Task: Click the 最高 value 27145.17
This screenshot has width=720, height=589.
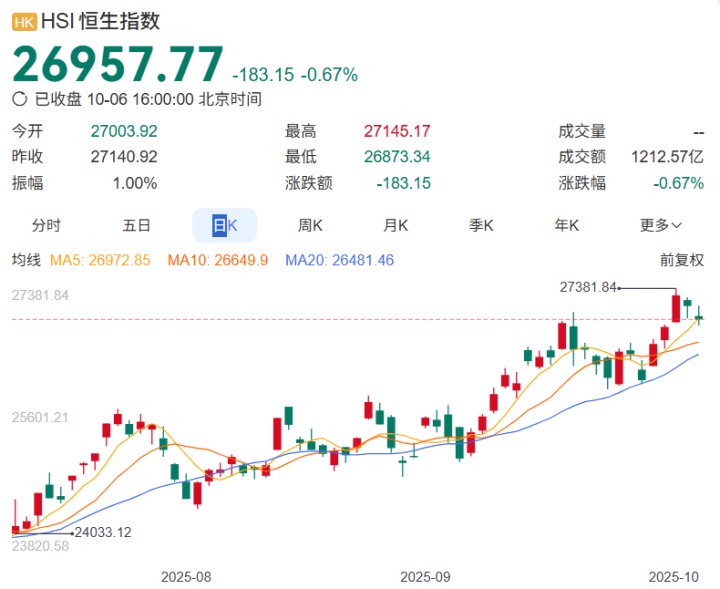Action: point(397,131)
